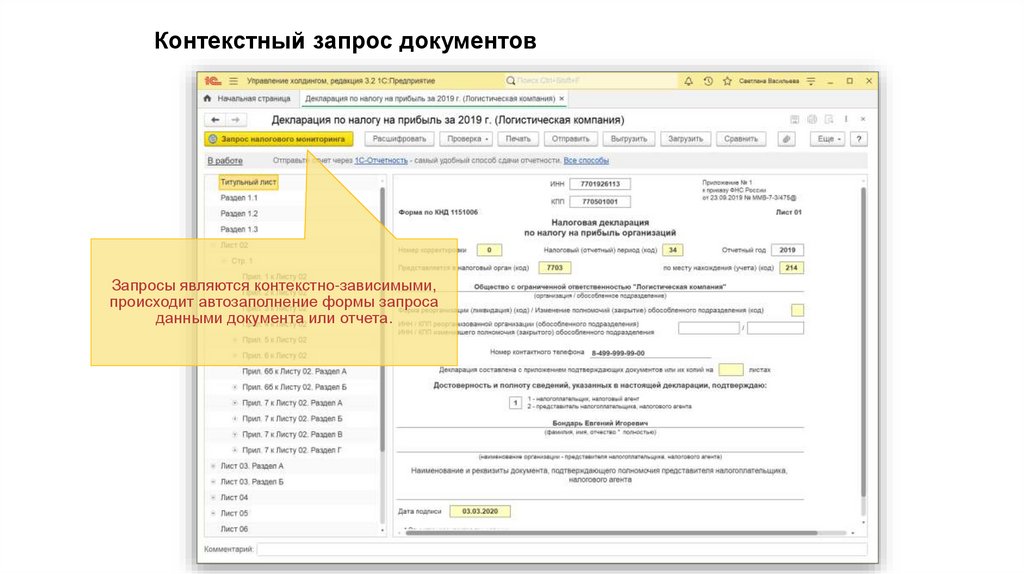Click the print icon in form header
This screenshot has width=1024, height=574.
[812, 120]
